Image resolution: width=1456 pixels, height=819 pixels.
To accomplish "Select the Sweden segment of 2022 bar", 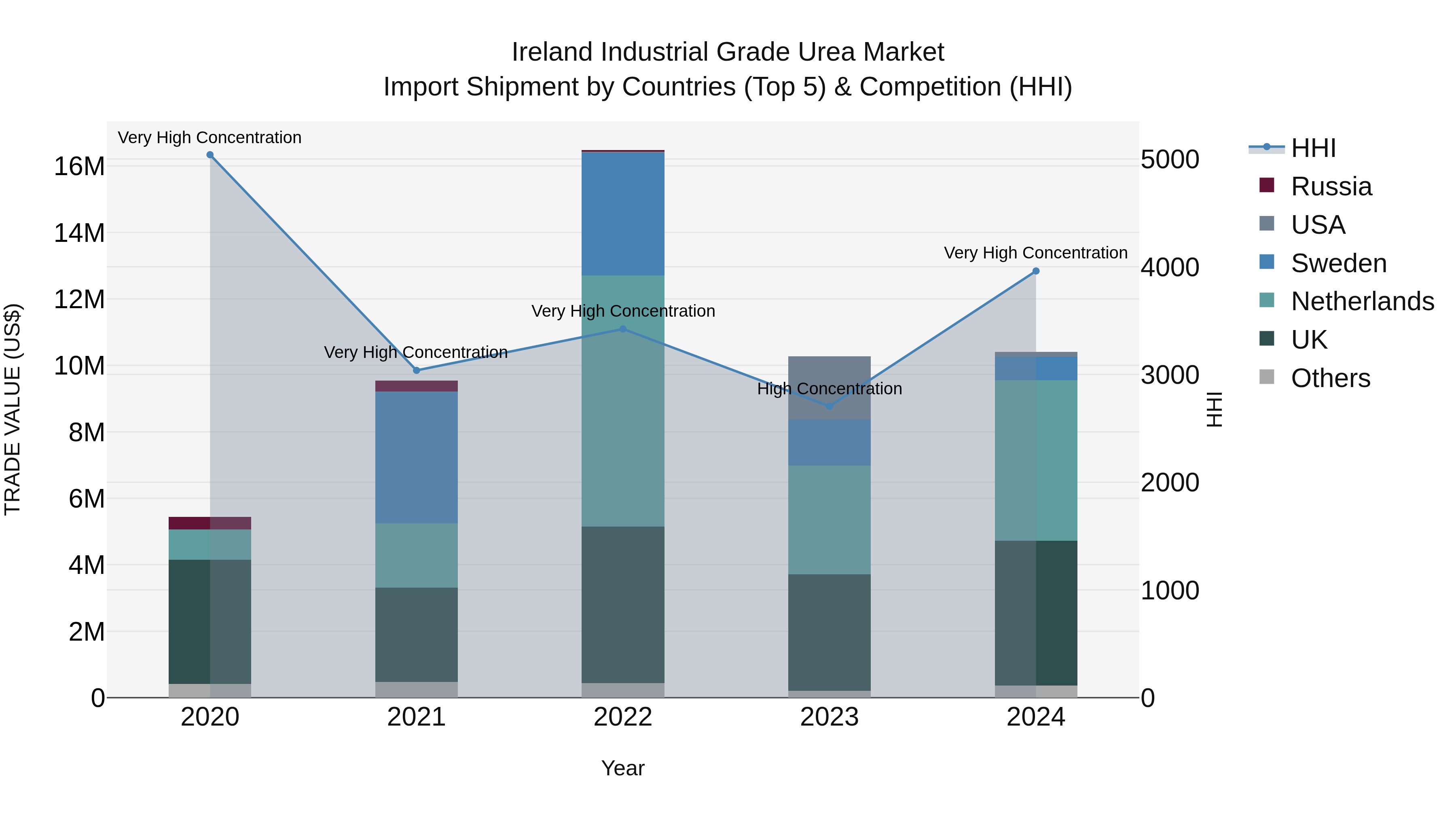I will point(623,214).
